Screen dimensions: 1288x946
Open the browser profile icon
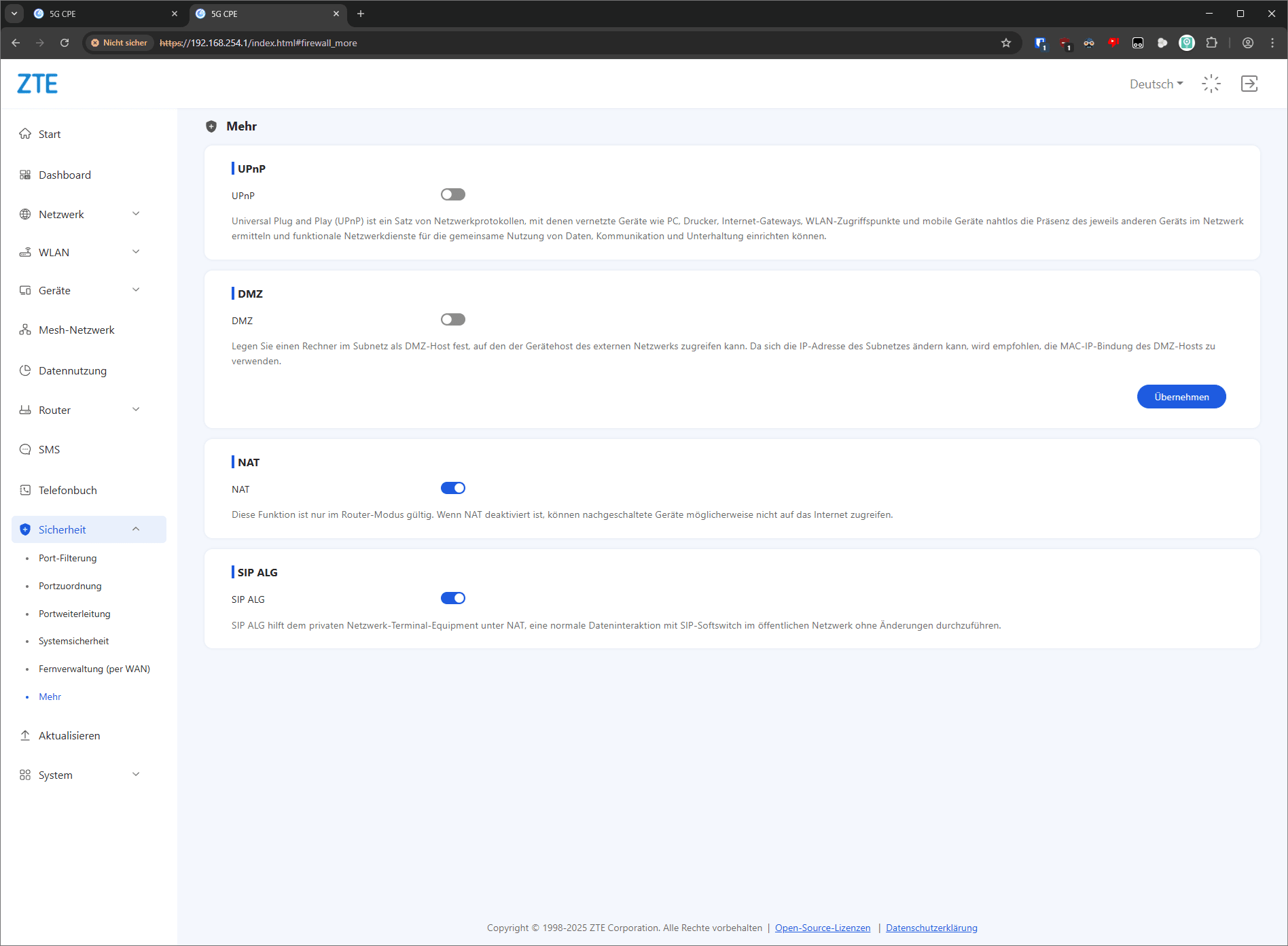pyautogui.click(x=1248, y=43)
